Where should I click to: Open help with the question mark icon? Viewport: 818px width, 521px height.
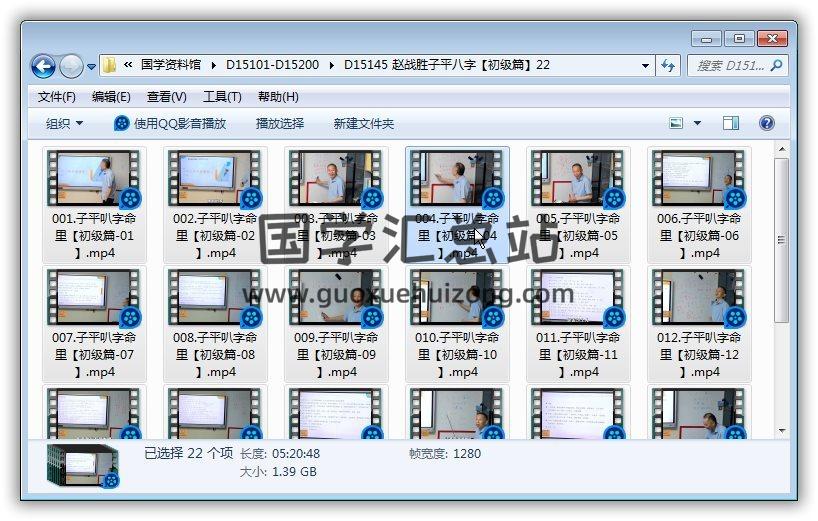[x=766, y=124]
